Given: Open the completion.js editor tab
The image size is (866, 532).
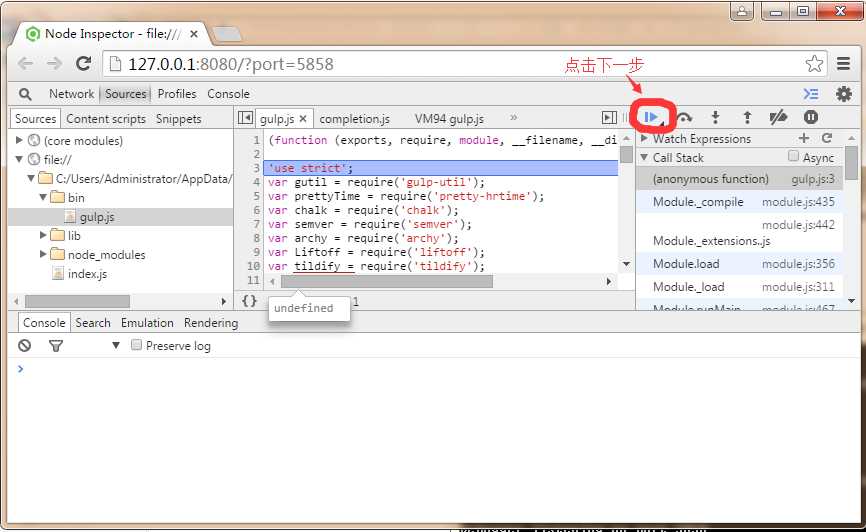Looking at the screenshot, I should (355, 119).
